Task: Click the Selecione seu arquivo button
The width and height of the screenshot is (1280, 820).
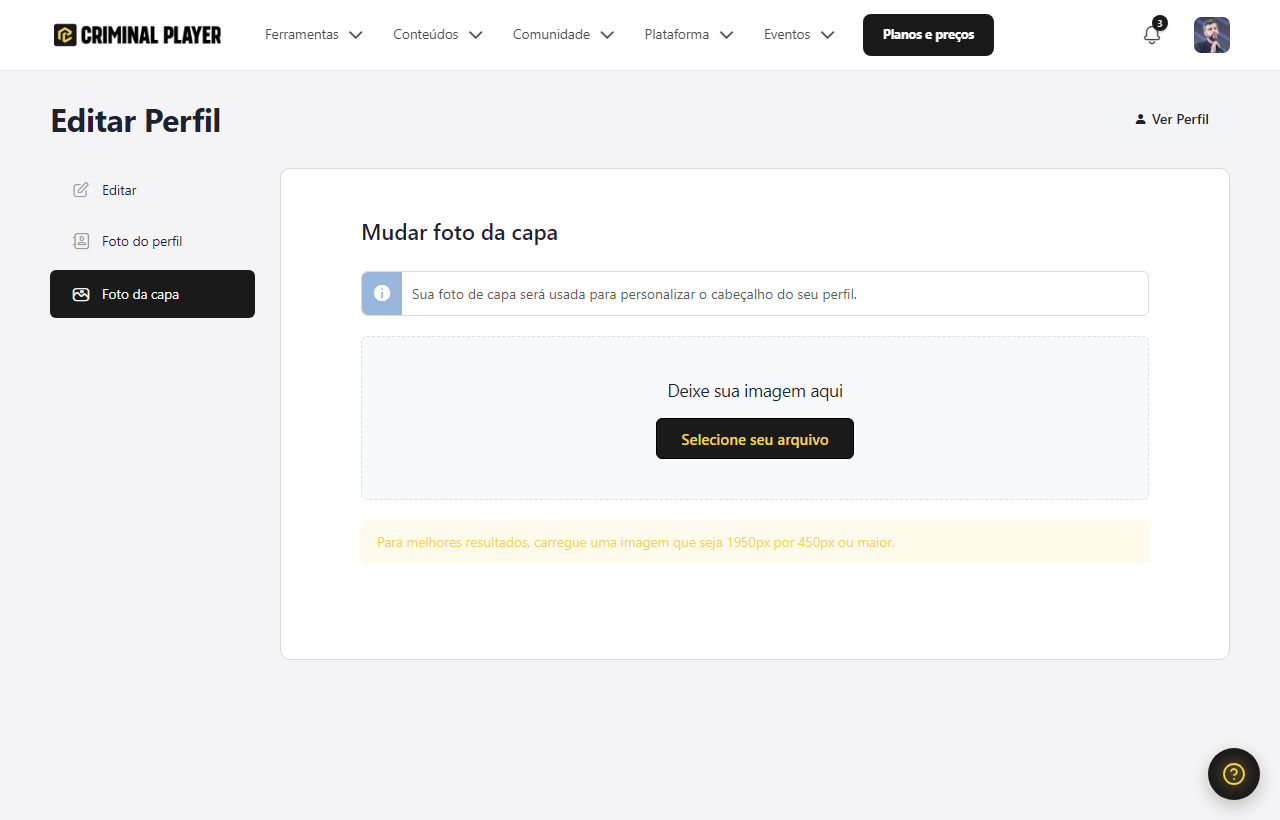Action: coord(755,439)
